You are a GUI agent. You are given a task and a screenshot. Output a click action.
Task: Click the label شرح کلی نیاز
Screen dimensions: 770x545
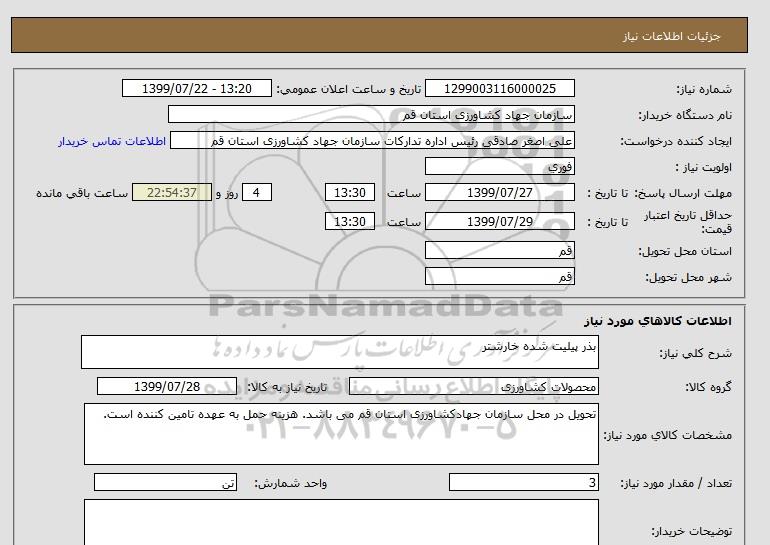click(x=695, y=353)
